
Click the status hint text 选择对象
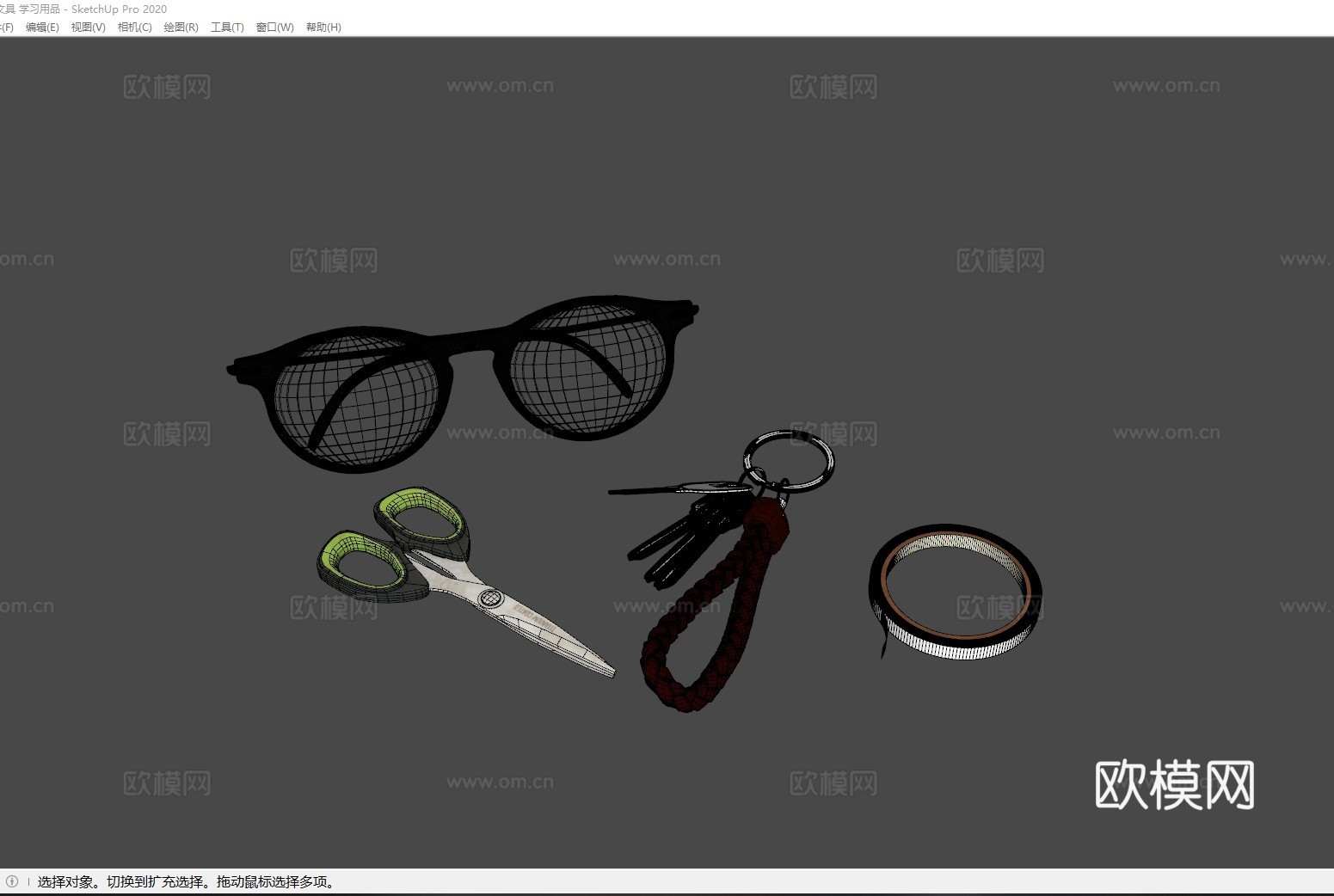point(65,881)
